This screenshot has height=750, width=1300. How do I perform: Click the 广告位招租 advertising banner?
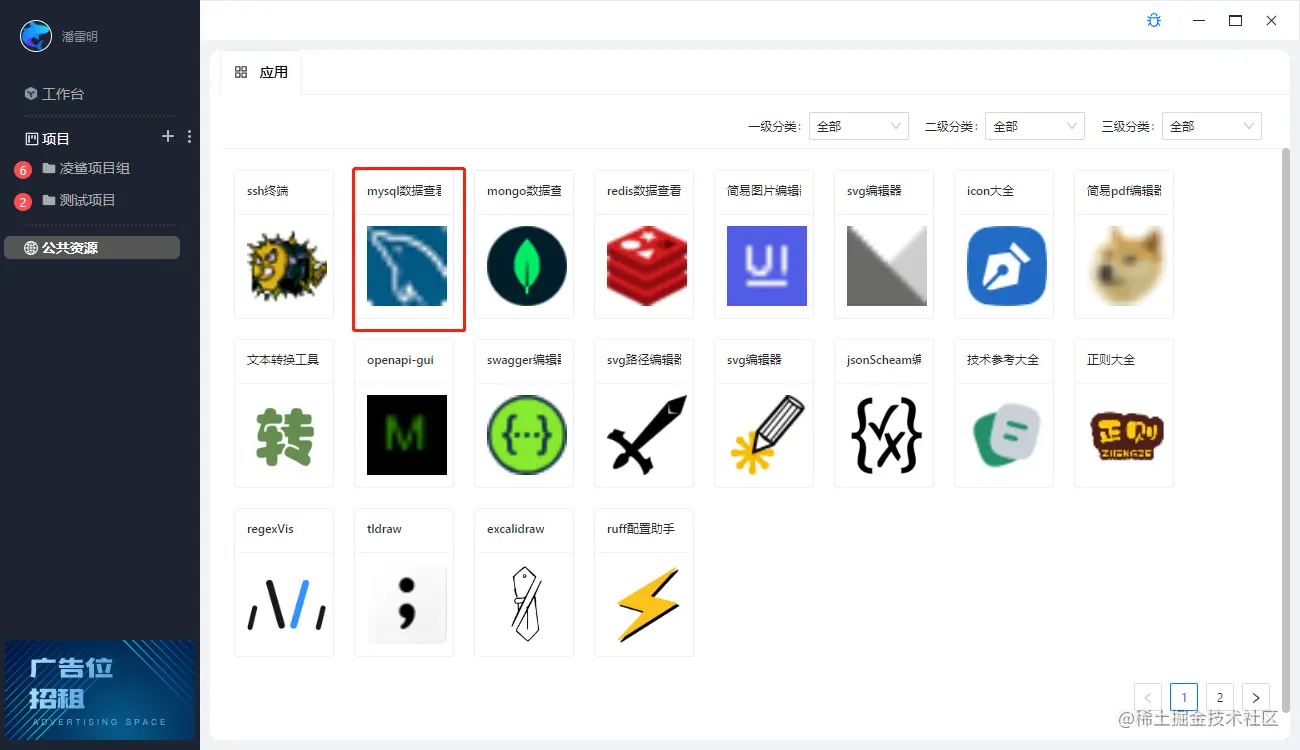click(x=100, y=690)
